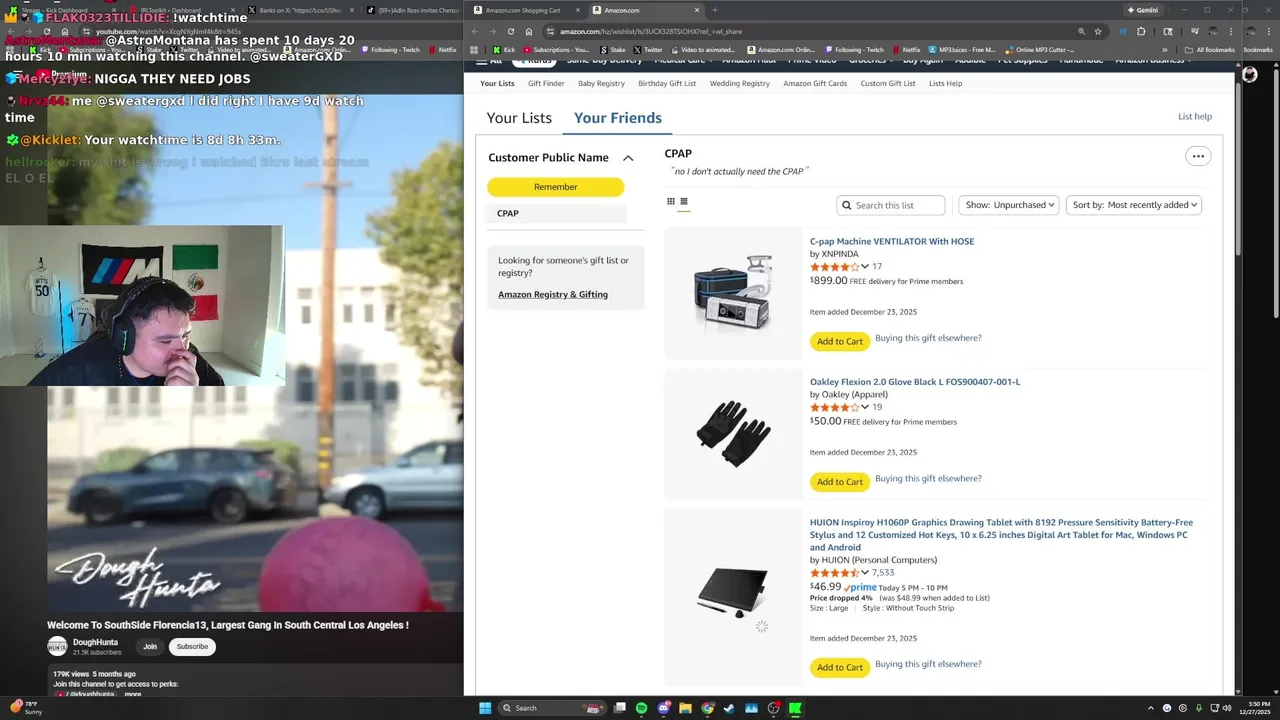Go back in the front browser
Screen dimensions: 1280x720
pyautogui.click(x=475, y=31)
